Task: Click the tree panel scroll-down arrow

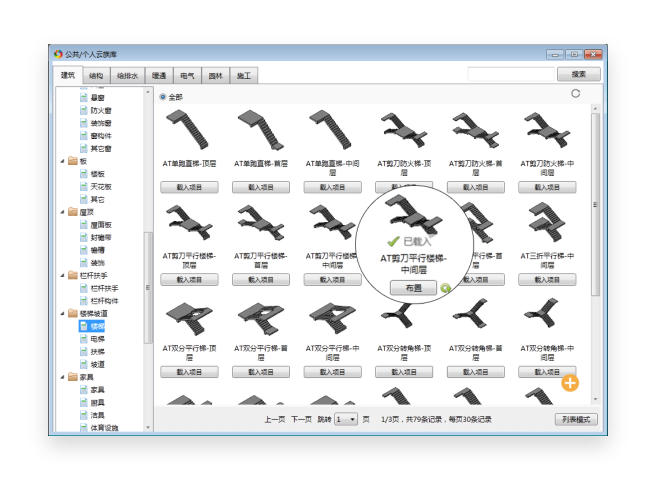Action: point(148,427)
